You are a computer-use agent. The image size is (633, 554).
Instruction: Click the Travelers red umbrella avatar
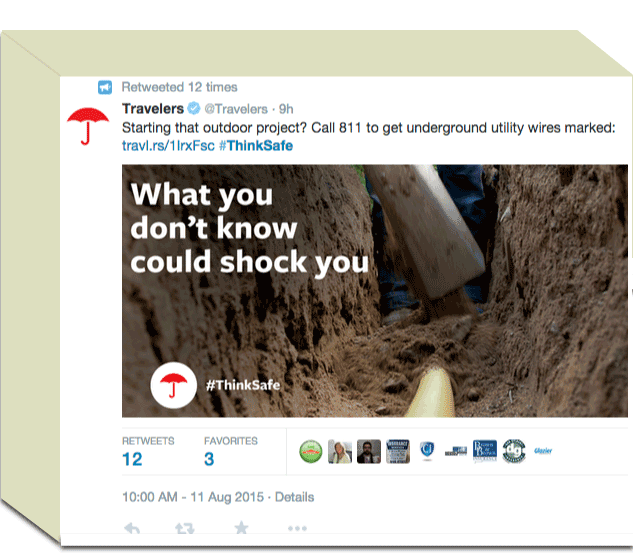(88, 126)
